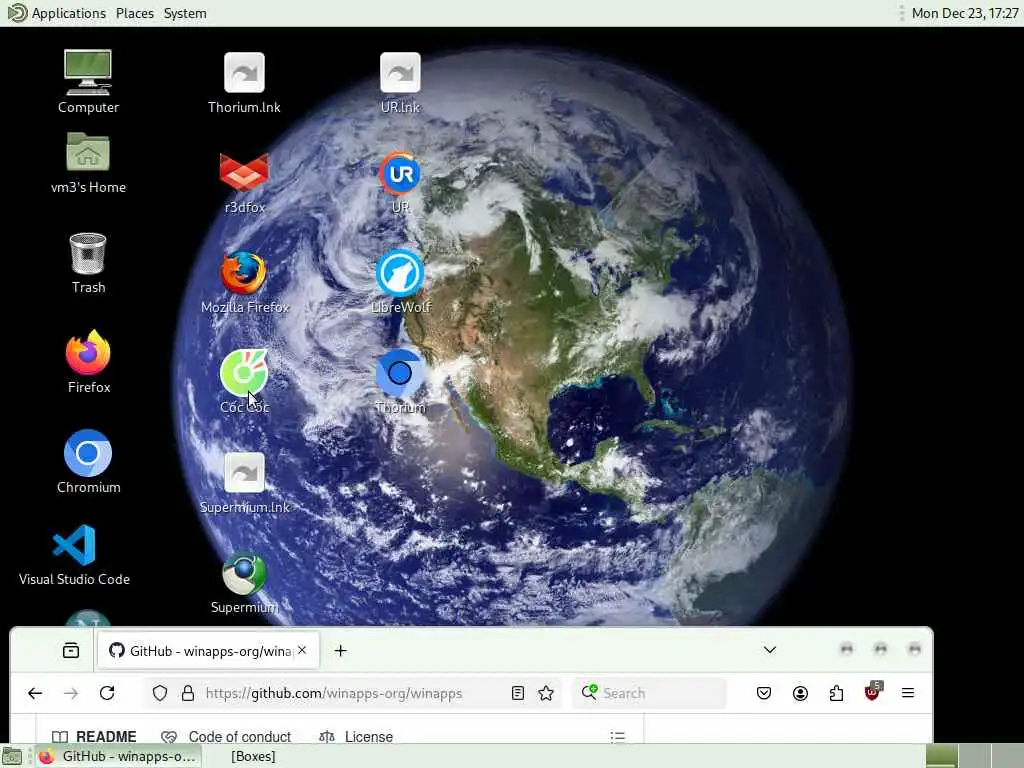
Task: Switch to GitHub window in taskbar
Action: point(118,756)
